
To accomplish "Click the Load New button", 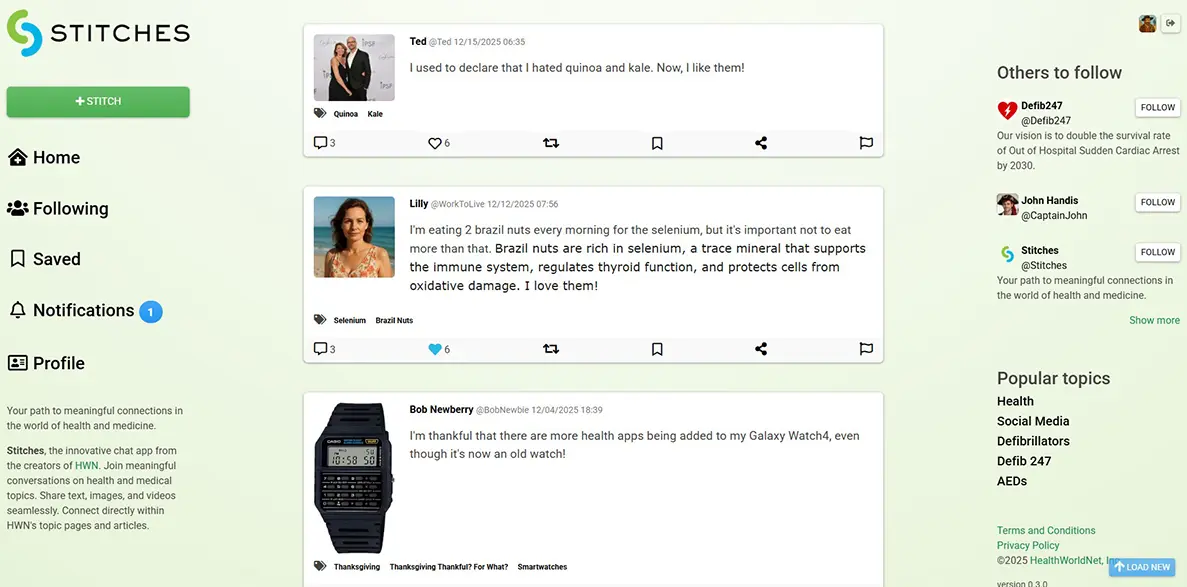I will pos(1142,567).
